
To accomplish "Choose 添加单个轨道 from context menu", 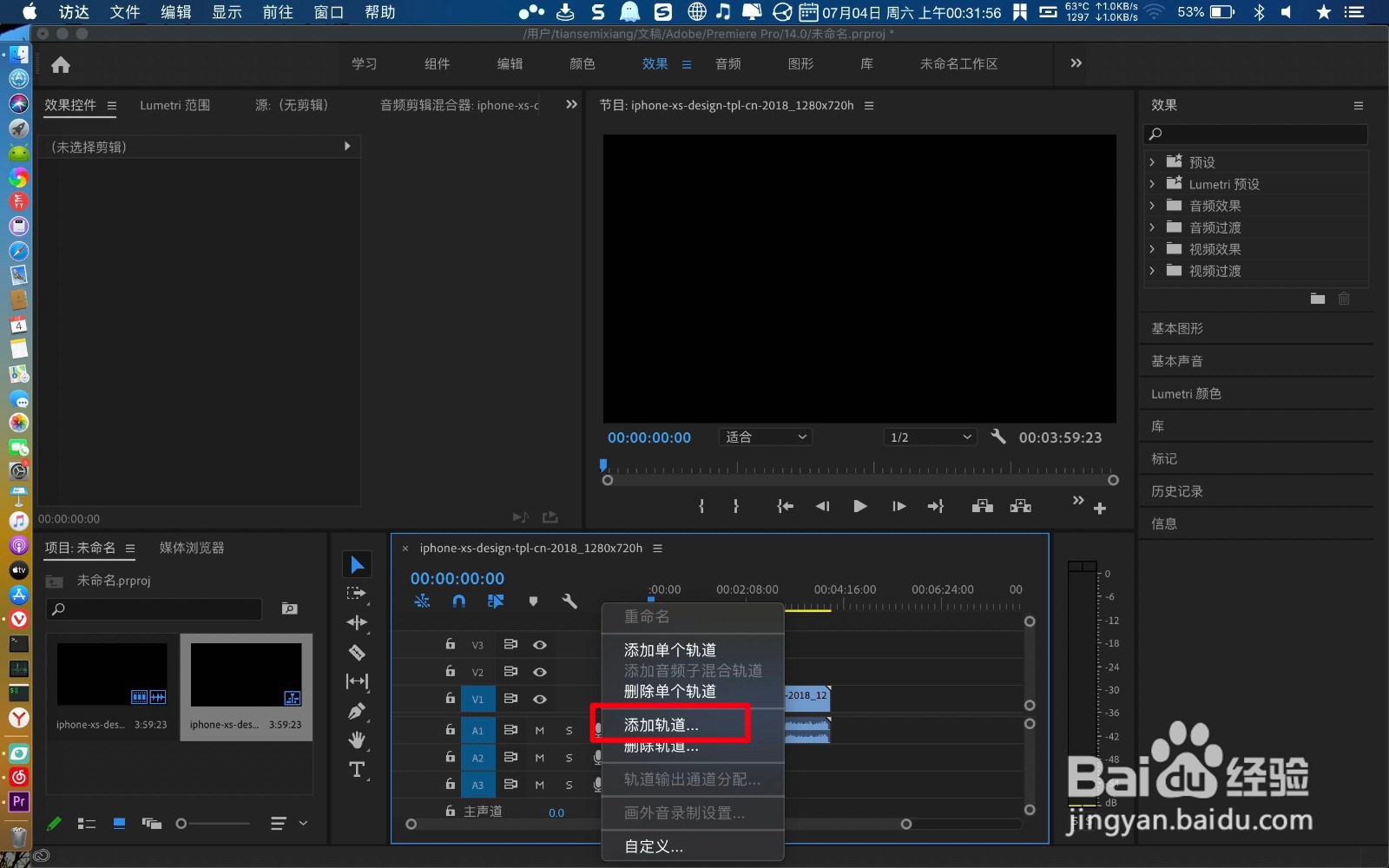I will (670, 650).
